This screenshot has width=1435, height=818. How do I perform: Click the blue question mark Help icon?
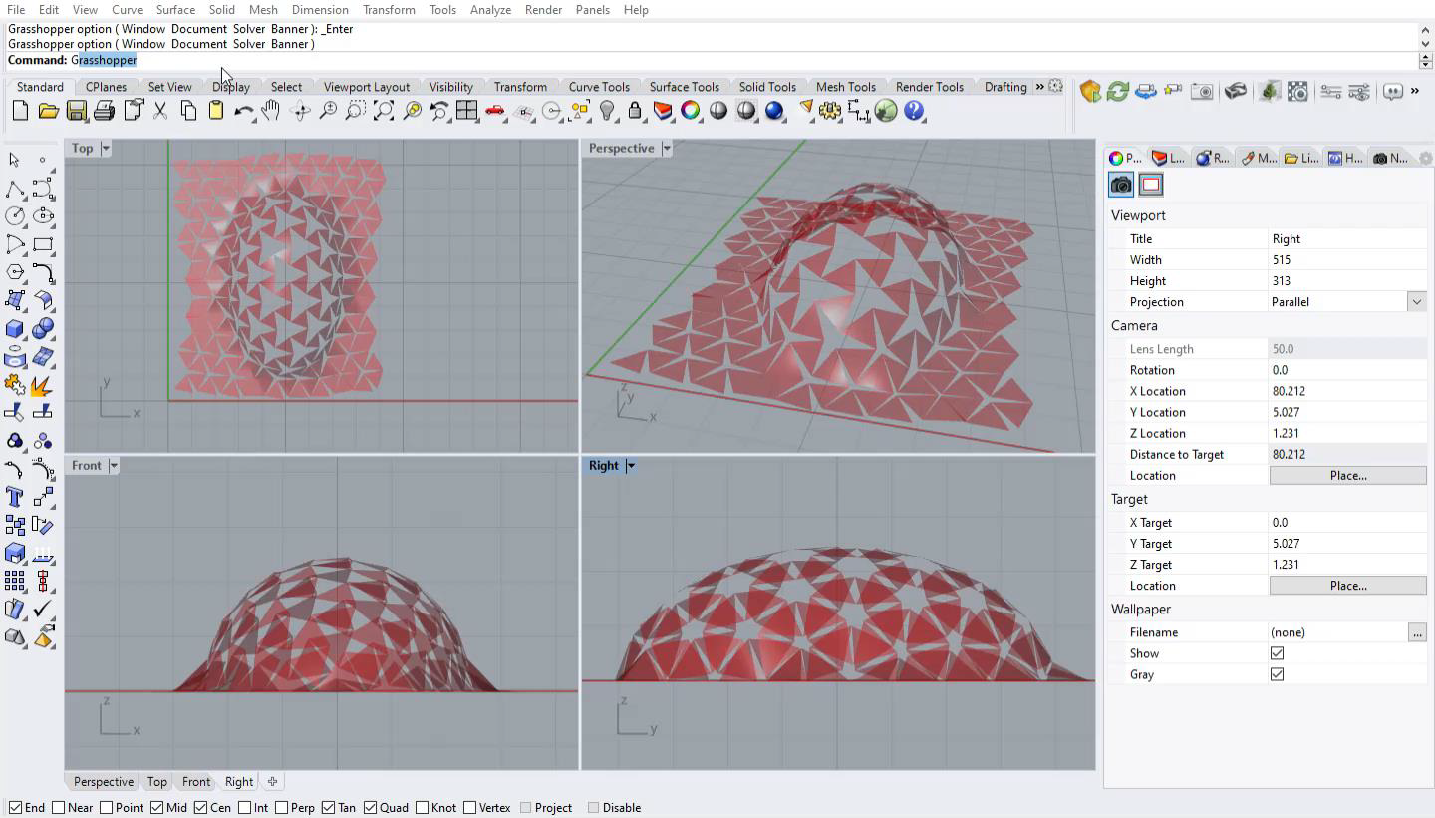pos(914,111)
